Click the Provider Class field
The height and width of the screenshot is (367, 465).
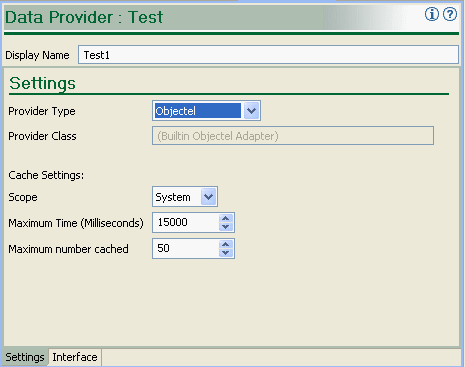[293, 136]
